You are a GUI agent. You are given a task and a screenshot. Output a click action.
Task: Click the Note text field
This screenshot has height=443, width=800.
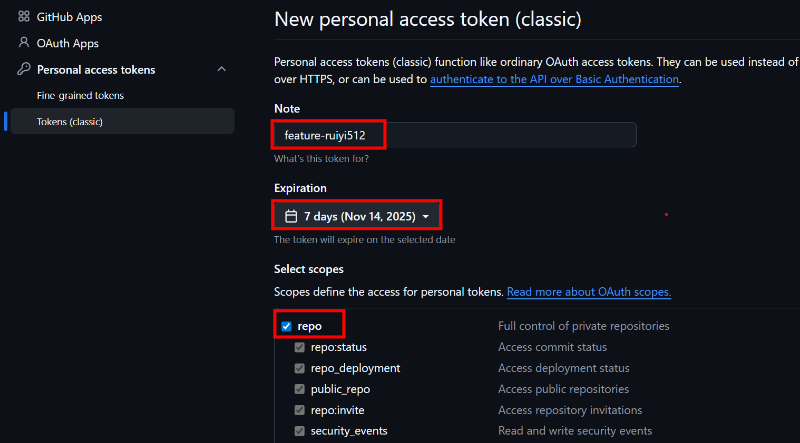click(455, 135)
